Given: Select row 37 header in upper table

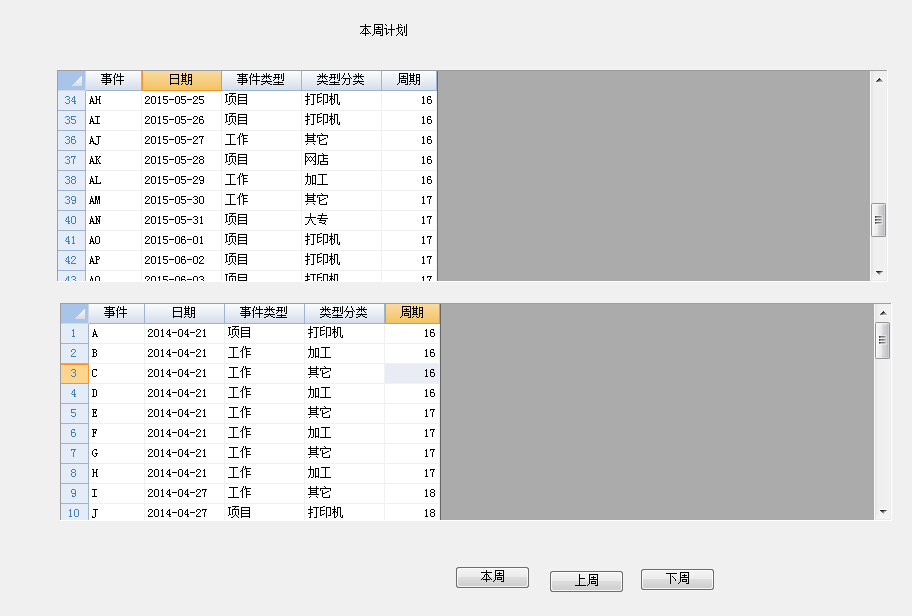Looking at the screenshot, I should click(72, 160).
